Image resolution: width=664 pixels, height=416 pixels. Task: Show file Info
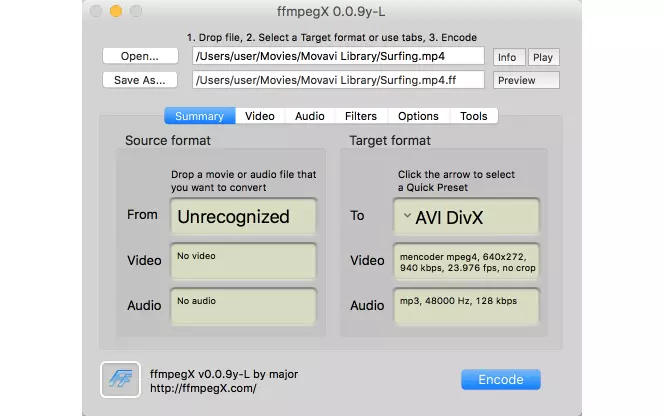pos(509,57)
